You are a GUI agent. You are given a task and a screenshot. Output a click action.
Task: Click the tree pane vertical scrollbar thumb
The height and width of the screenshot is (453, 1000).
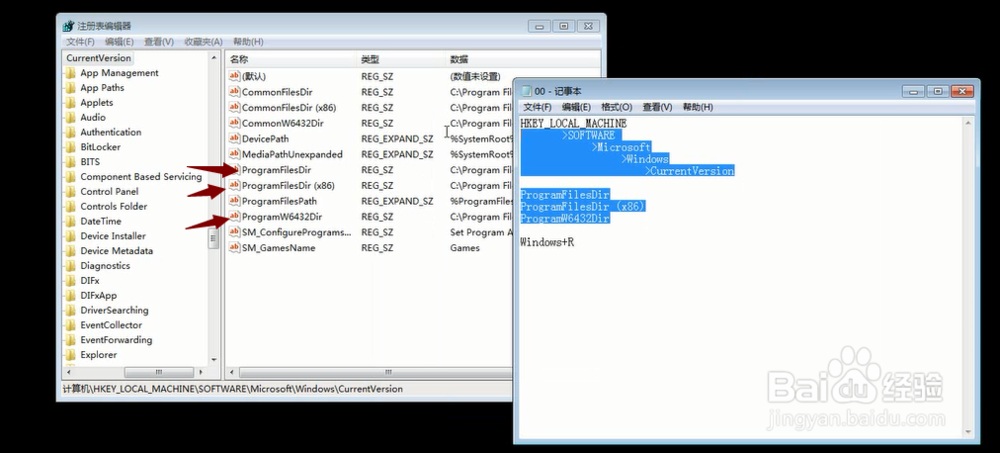point(214,240)
